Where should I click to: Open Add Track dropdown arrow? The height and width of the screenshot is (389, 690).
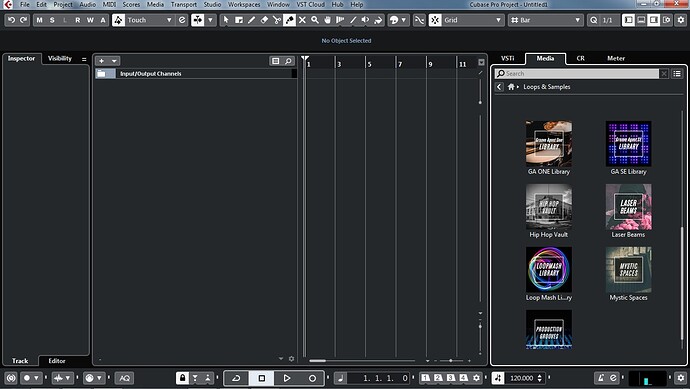pos(114,61)
